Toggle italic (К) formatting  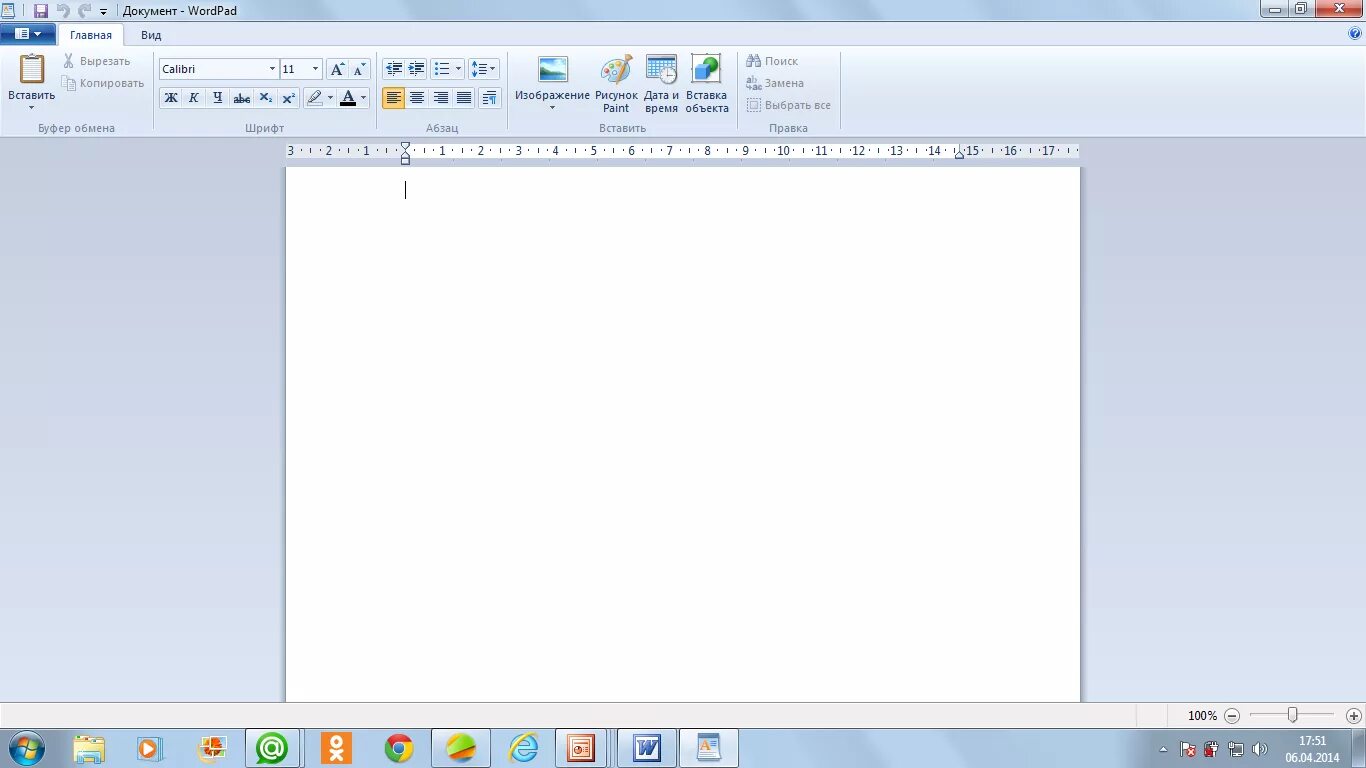click(x=194, y=97)
